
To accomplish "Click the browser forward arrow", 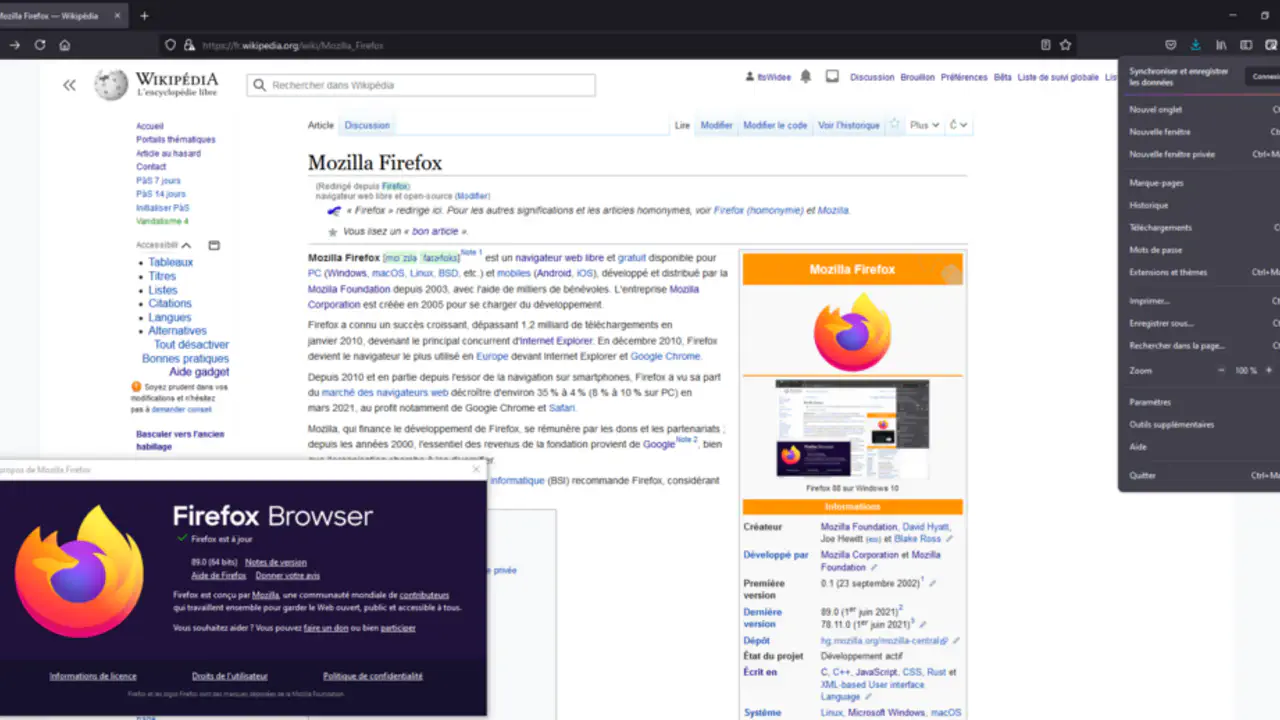I will (x=15, y=45).
